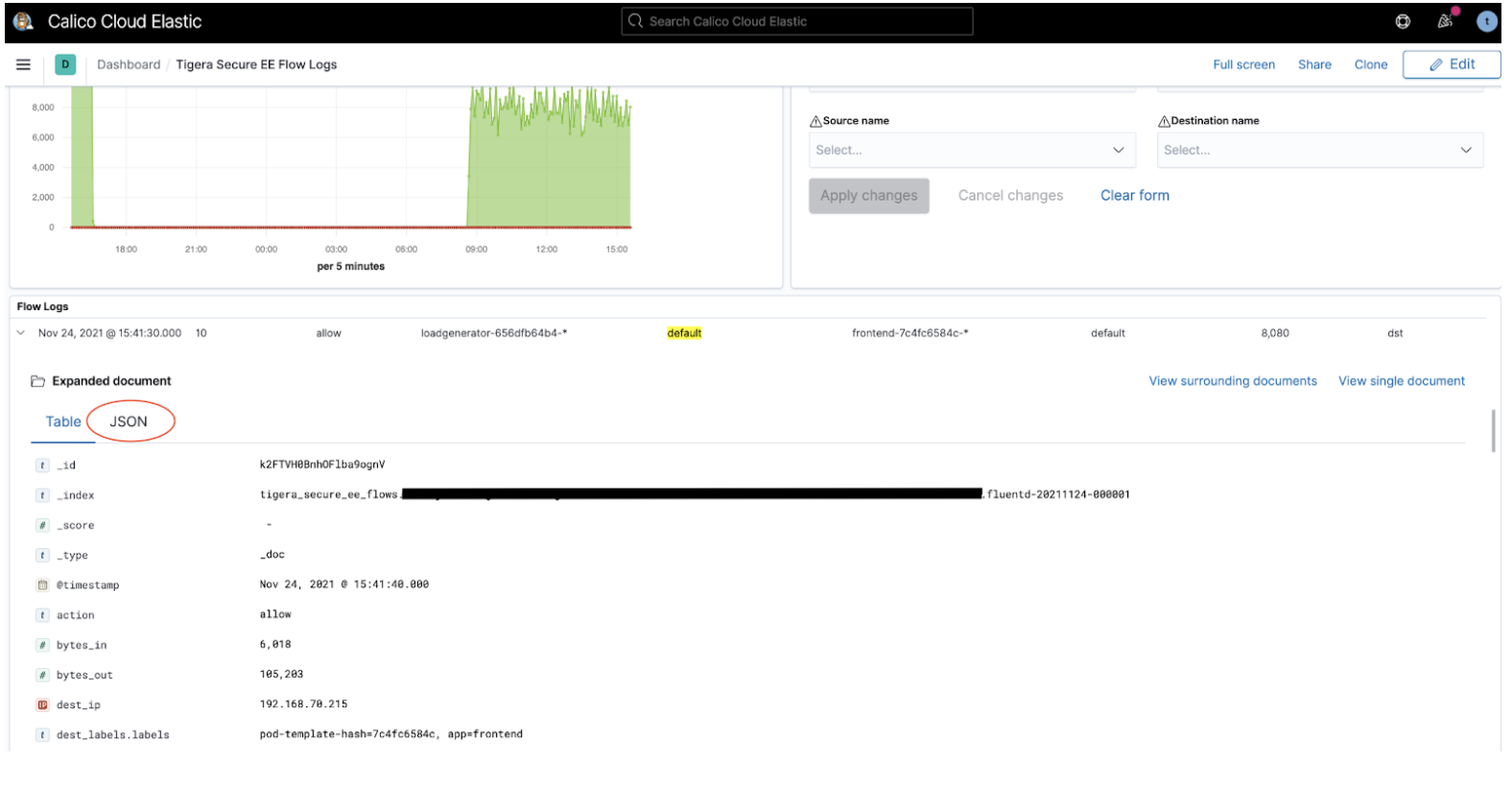Open the newsfeed notifications icon

(1445, 21)
